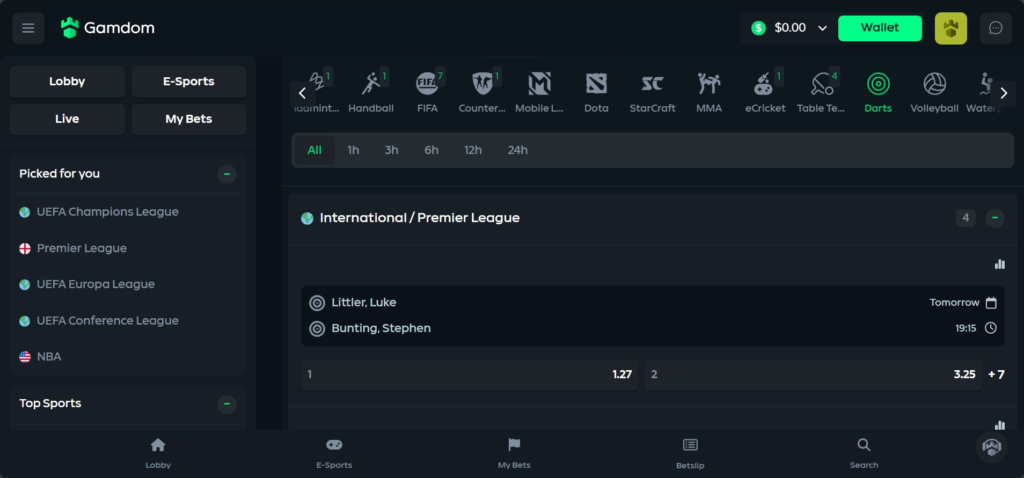
Task: Open the yellow profile avatar
Action: 951,28
